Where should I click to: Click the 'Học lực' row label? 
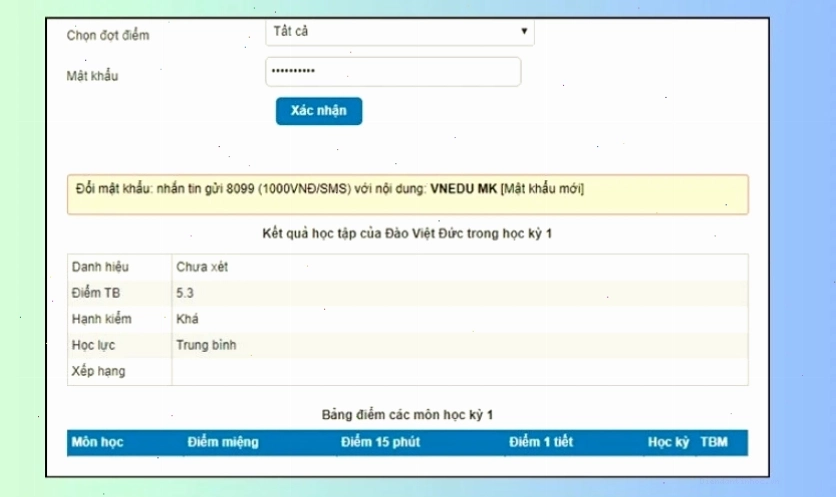tap(93, 345)
